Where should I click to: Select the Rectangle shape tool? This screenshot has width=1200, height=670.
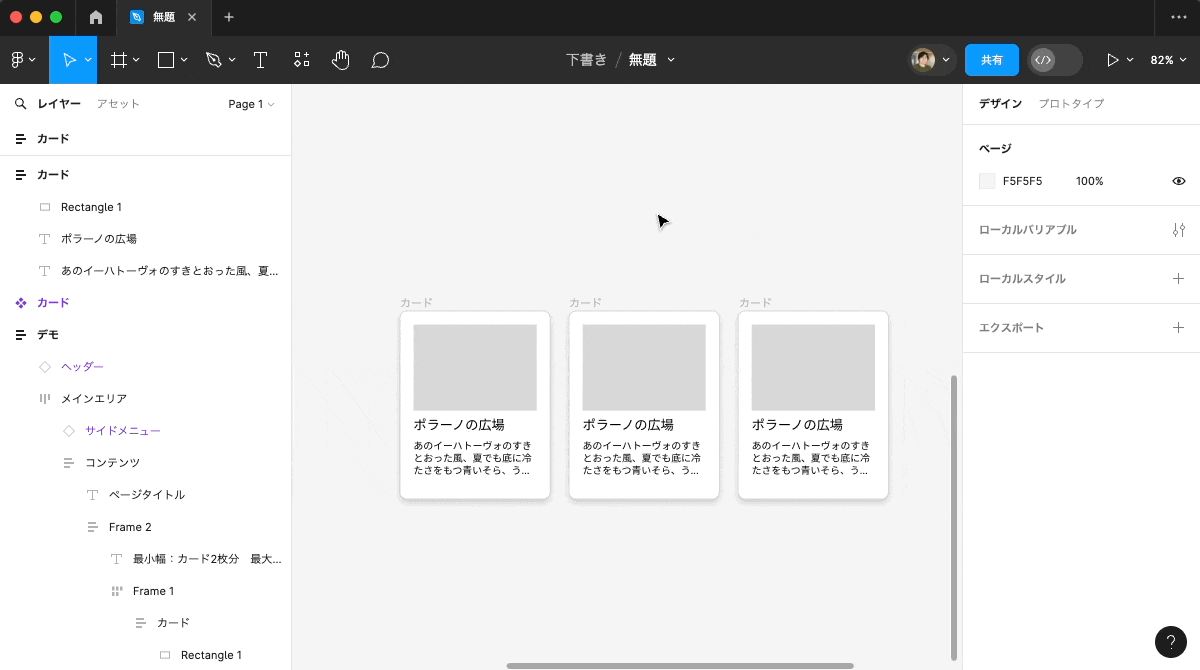pyautogui.click(x=165, y=60)
